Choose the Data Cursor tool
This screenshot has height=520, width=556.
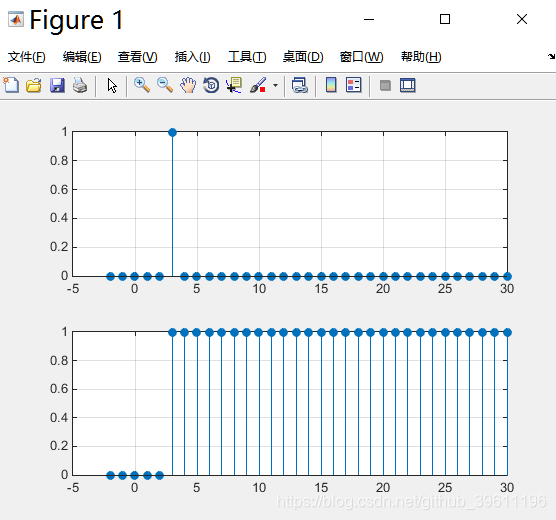click(x=234, y=85)
